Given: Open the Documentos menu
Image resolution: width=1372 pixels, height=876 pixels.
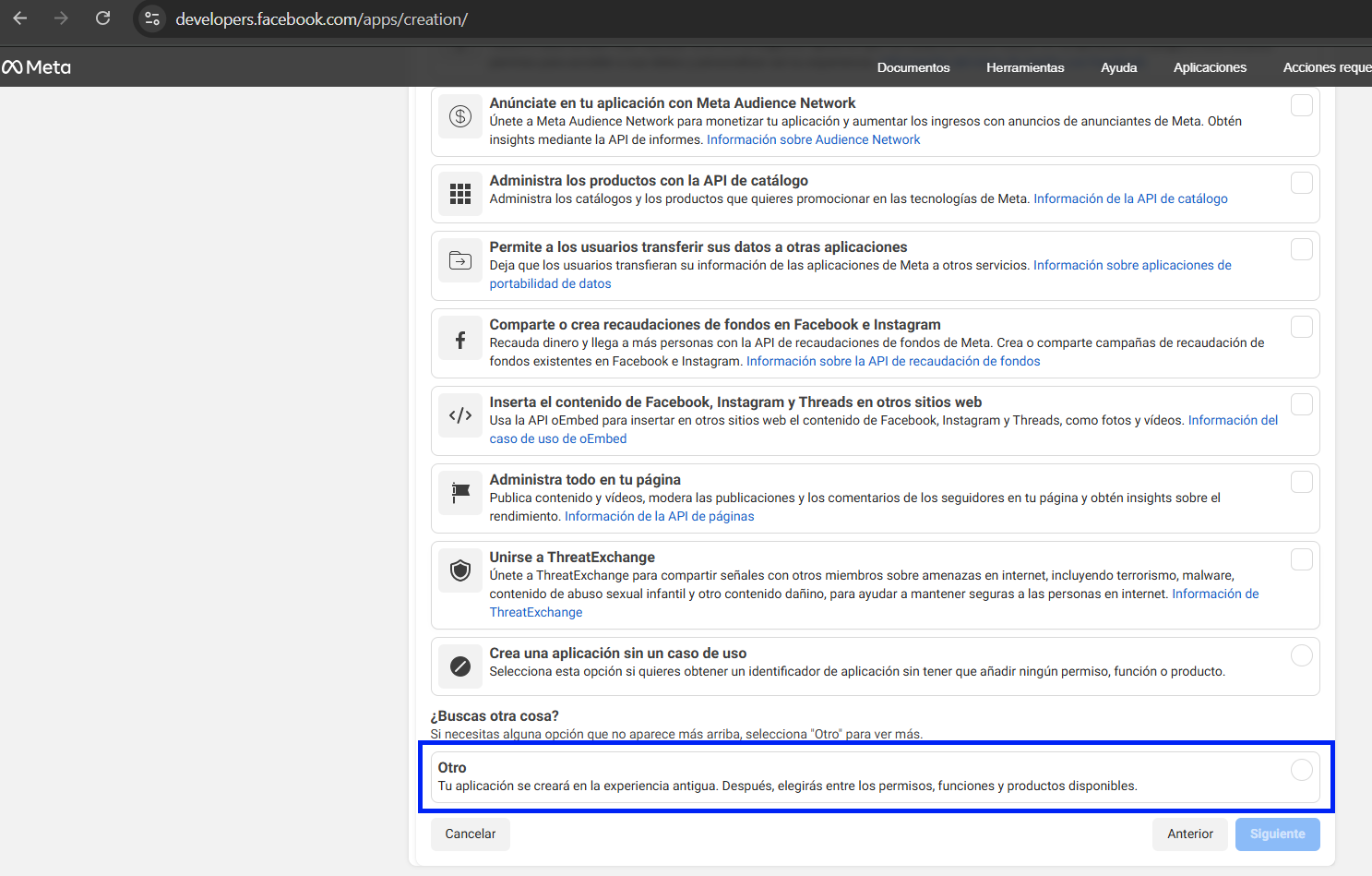Looking at the screenshot, I should coord(913,67).
